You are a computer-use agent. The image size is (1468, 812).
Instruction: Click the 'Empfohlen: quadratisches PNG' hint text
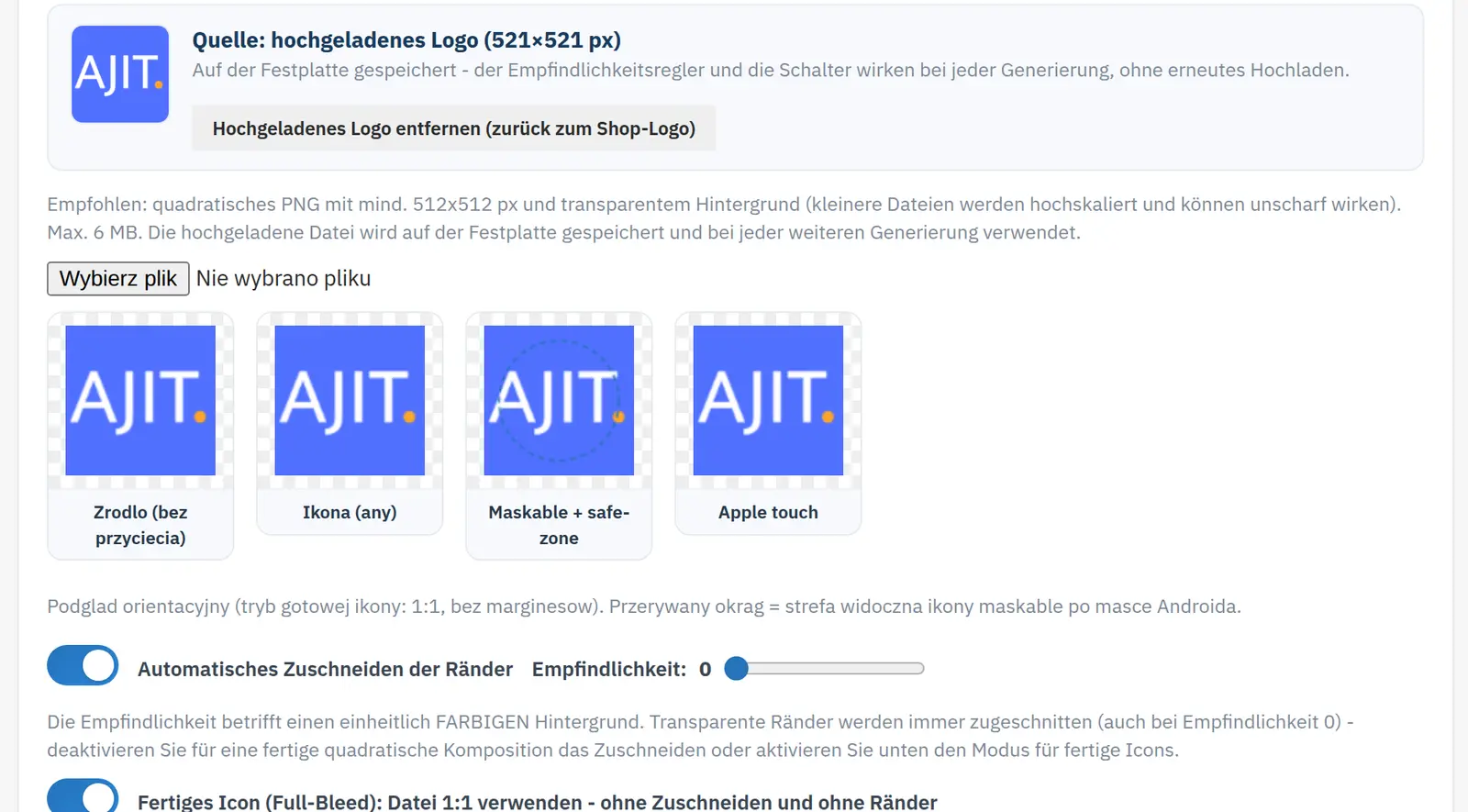tap(724, 218)
